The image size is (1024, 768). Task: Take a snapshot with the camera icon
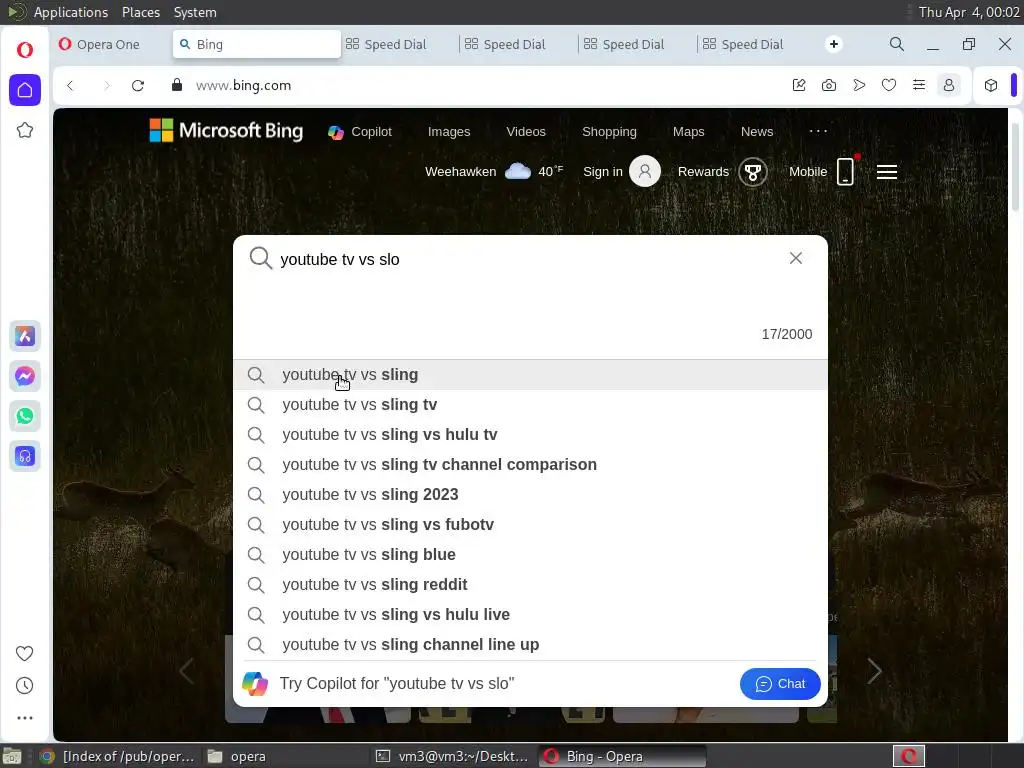pyautogui.click(x=829, y=85)
